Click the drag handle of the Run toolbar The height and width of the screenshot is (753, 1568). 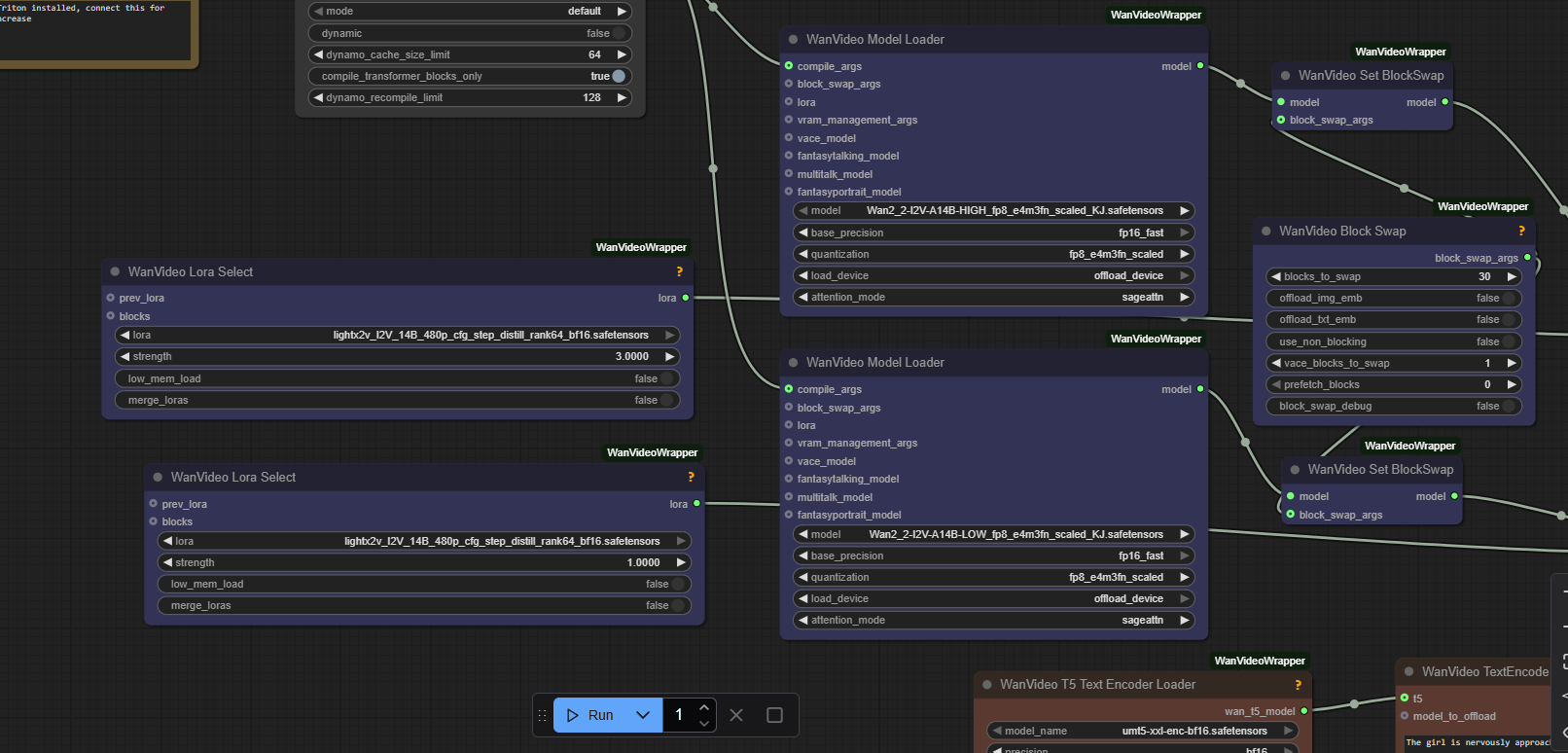[x=543, y=715]
